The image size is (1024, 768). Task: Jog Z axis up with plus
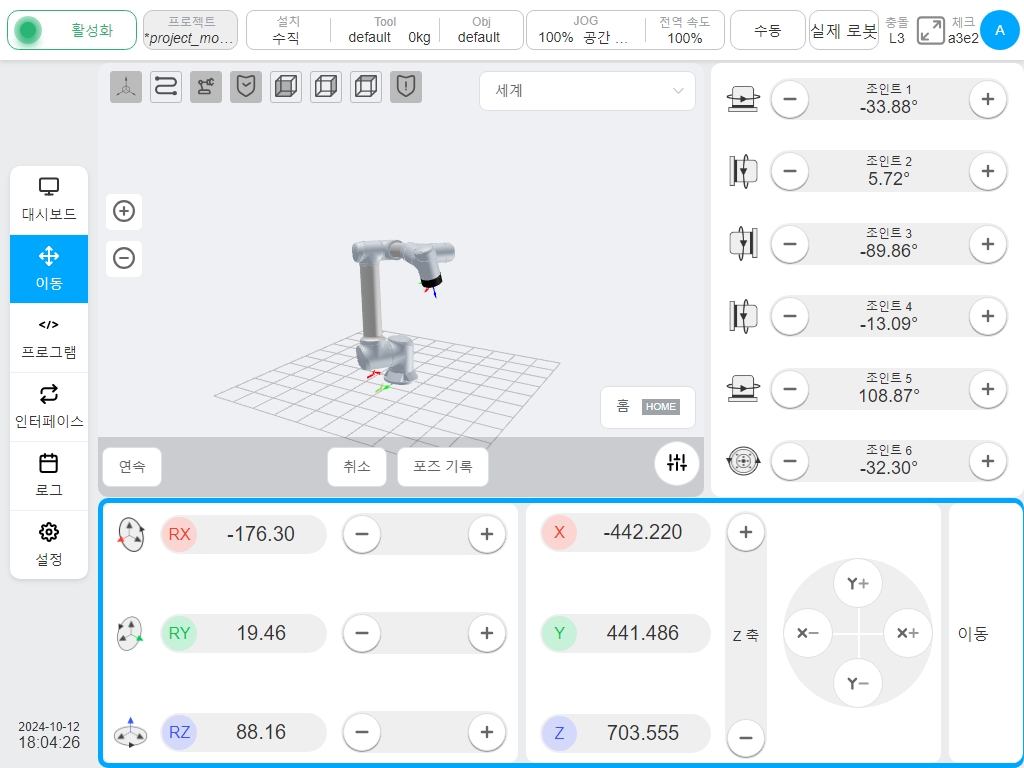tap(746, 532)
